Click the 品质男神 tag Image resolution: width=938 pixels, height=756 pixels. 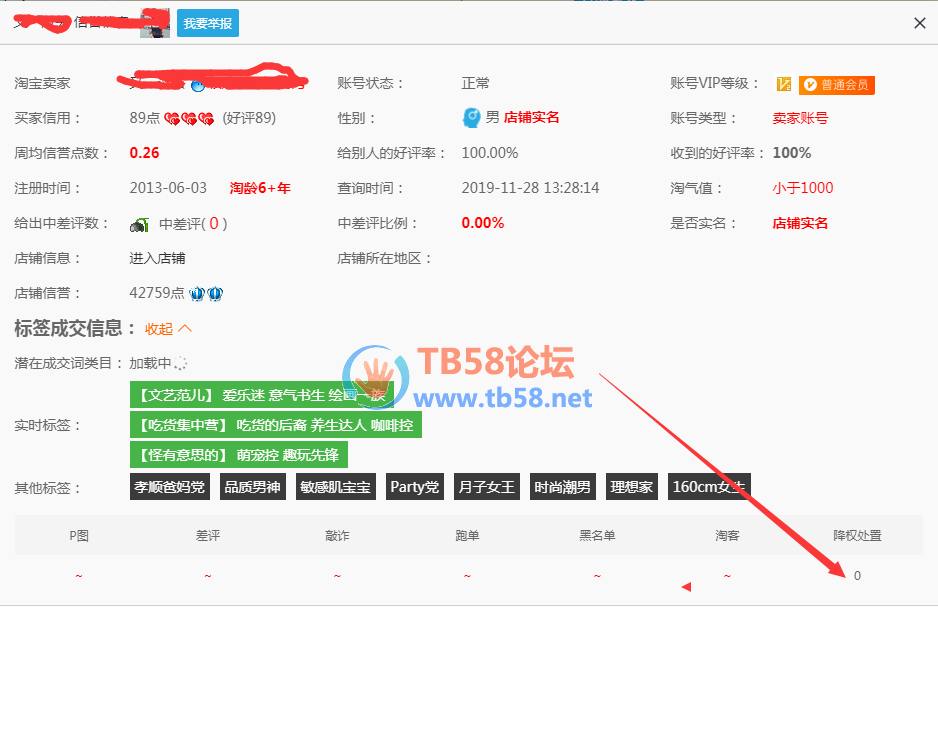(252, 487)
